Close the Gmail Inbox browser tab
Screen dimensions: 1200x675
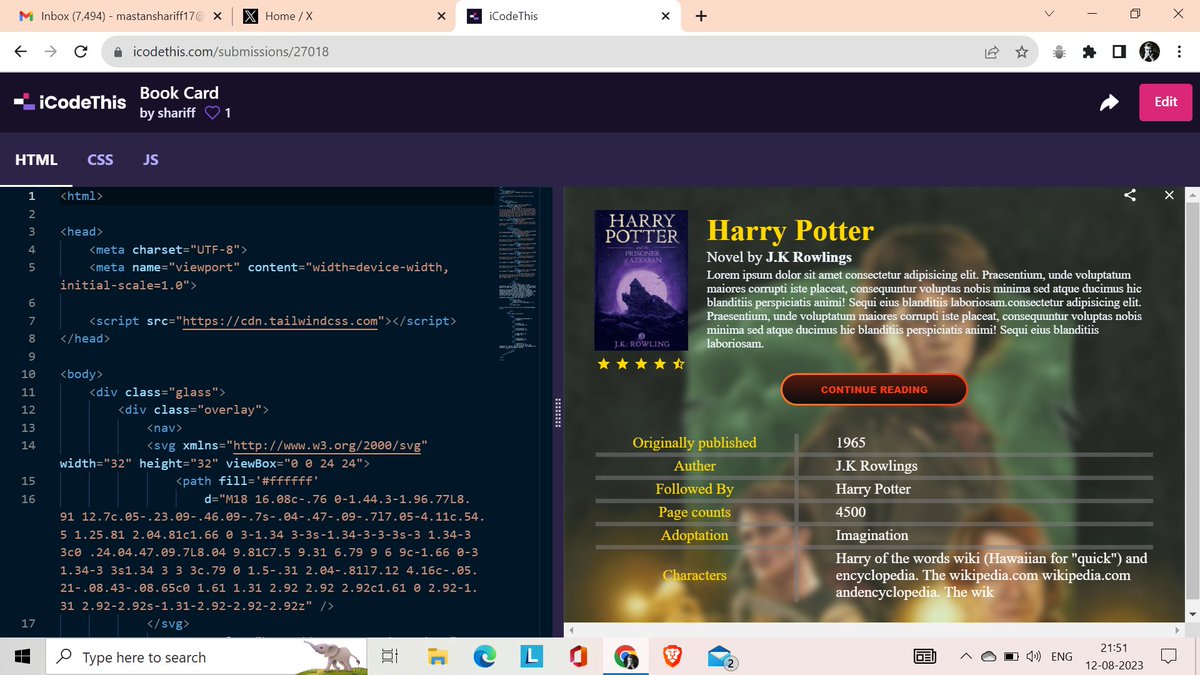click(x=216, y=16)
